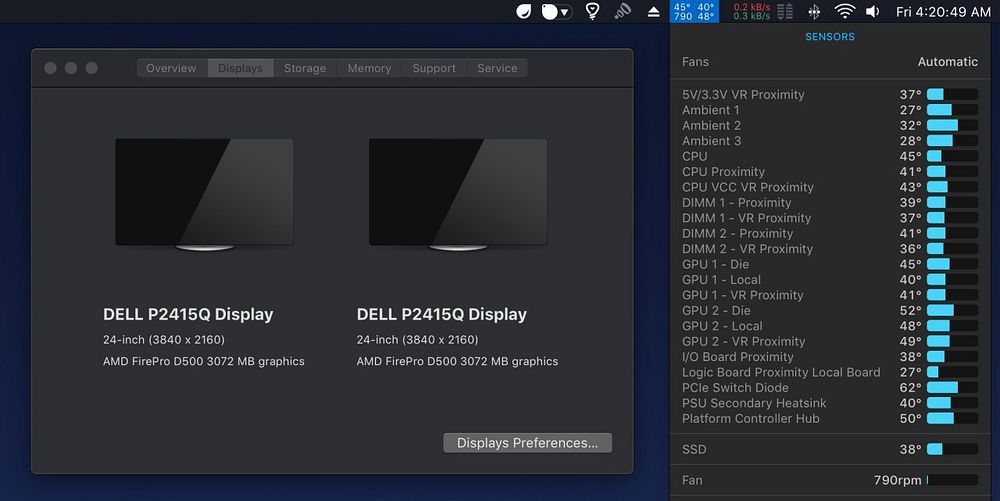Select the Ambient 3 sensor row

[x=830, y=141]
